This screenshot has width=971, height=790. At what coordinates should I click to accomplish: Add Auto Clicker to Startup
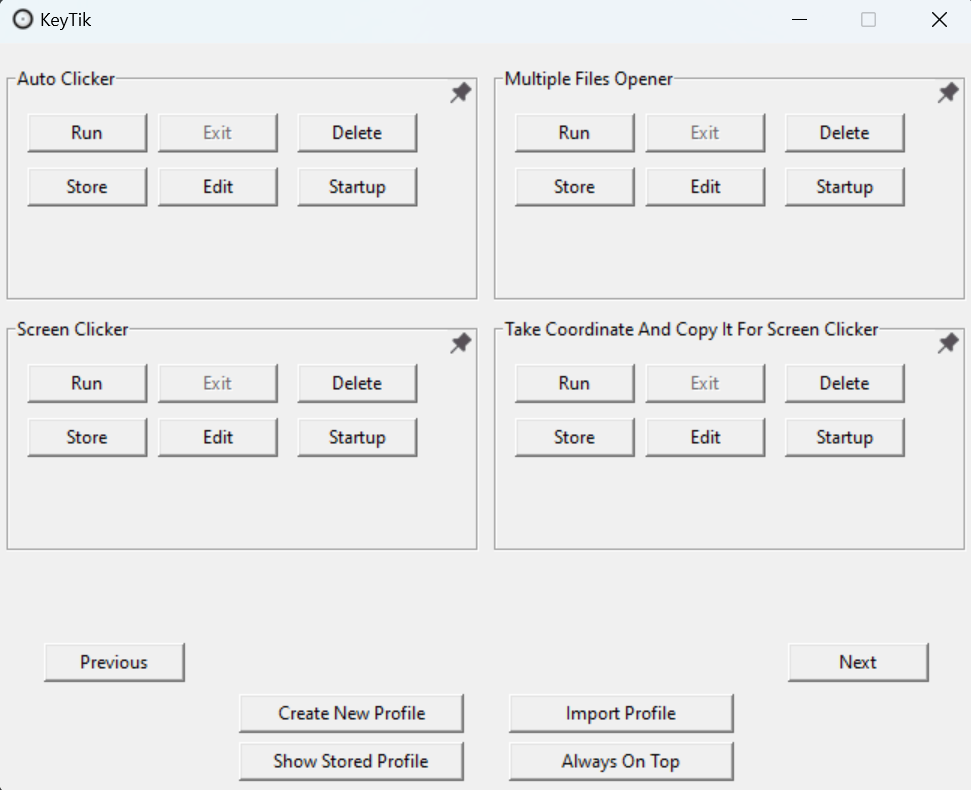357,186
